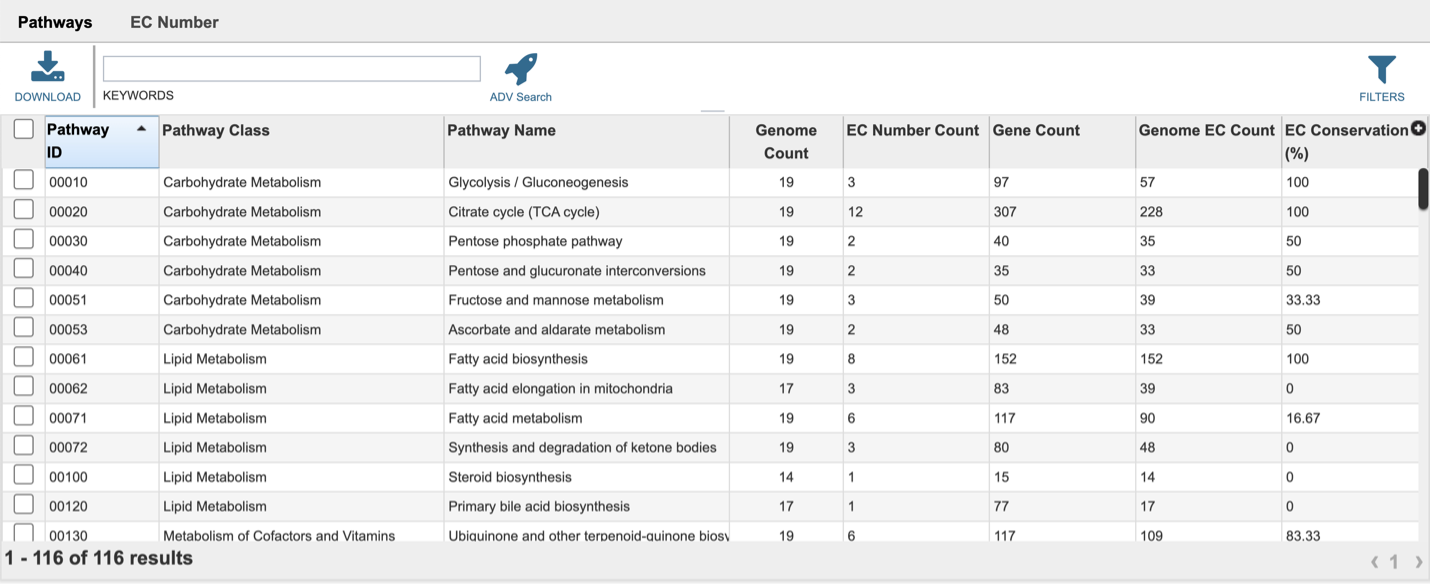Go to the previous results page arrow

point(1375,562)
